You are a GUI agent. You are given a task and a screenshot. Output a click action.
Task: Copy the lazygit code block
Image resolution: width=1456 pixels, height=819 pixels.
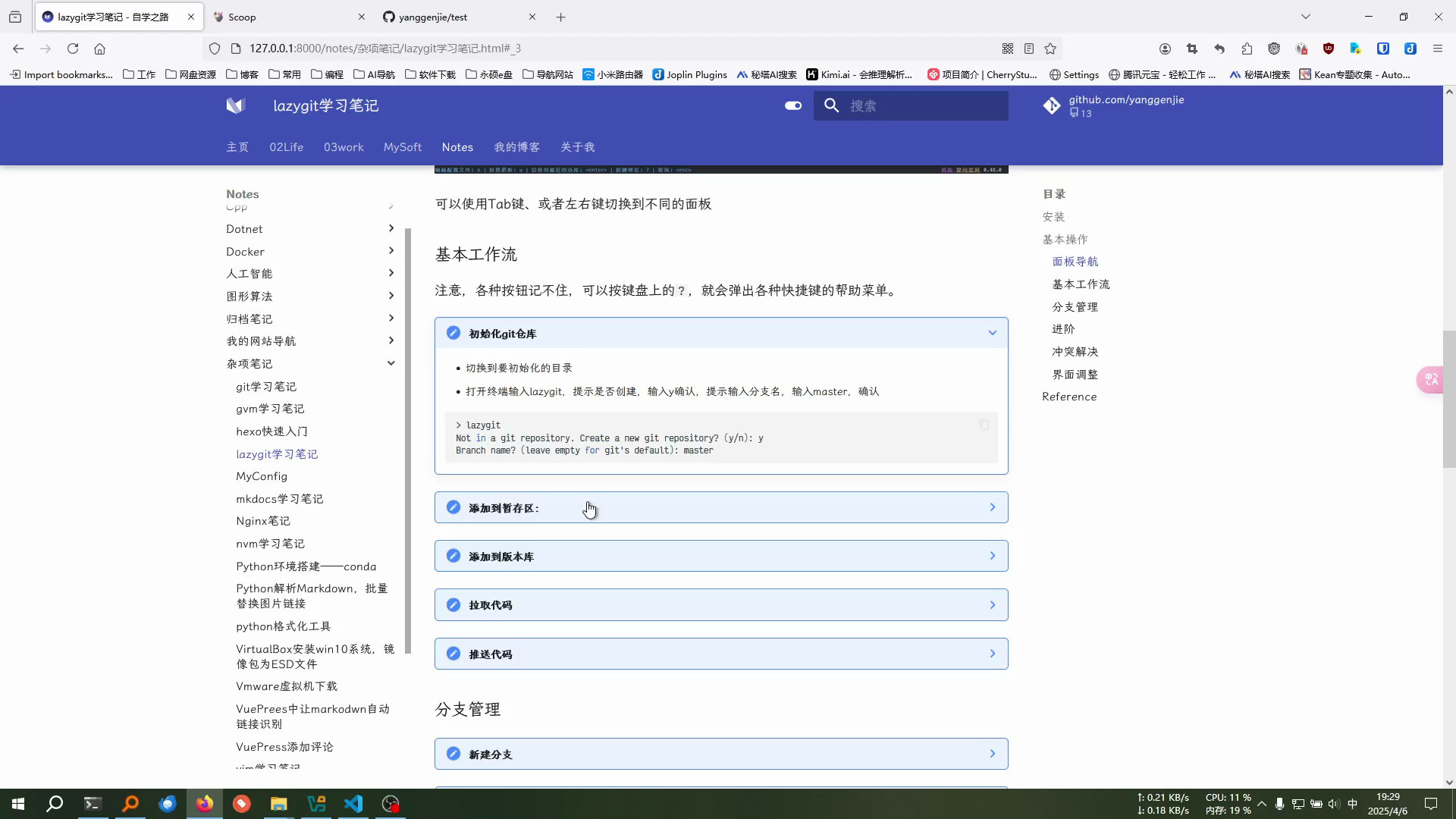pos(984,425)
